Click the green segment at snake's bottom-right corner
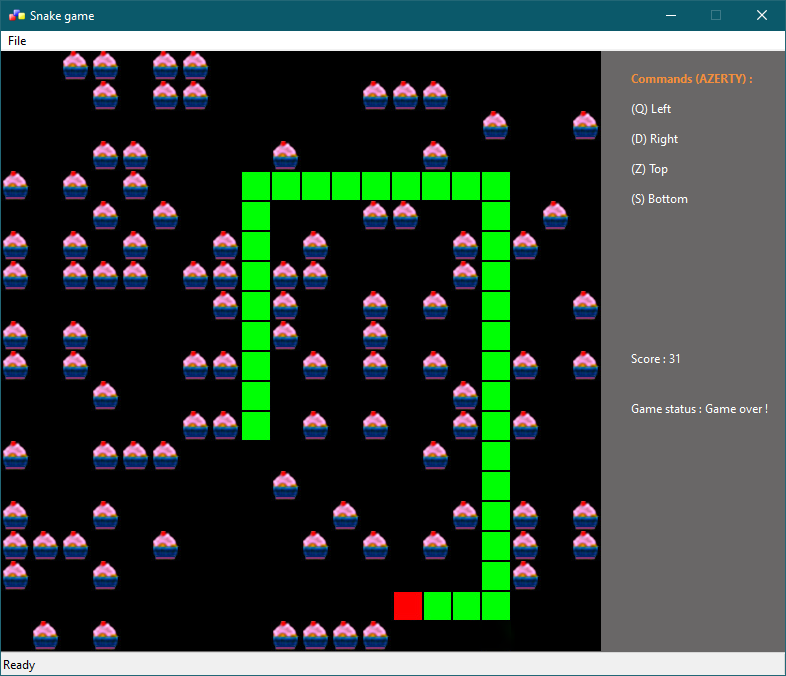Viewport: 786px width, 676px height. point(496,606)
